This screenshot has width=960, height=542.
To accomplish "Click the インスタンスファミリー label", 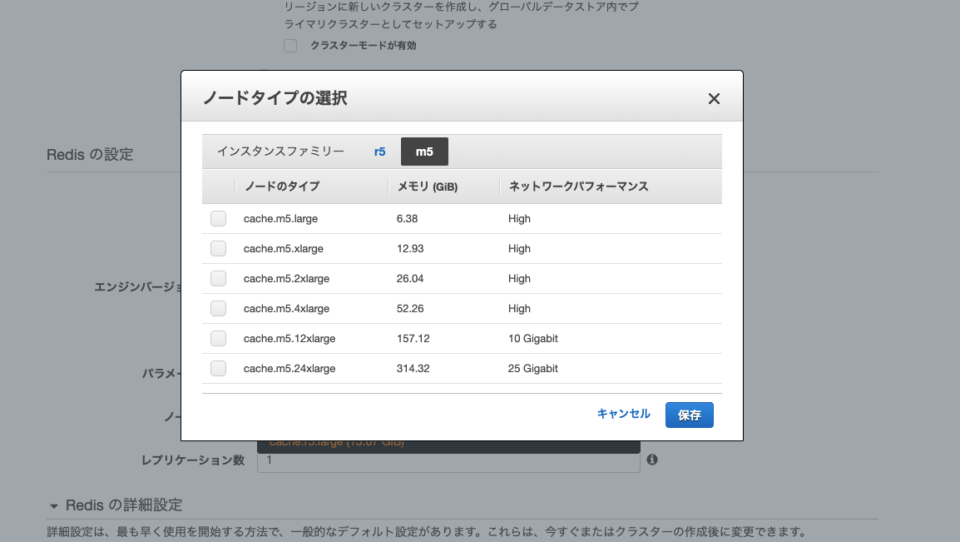I will (281, 151).
